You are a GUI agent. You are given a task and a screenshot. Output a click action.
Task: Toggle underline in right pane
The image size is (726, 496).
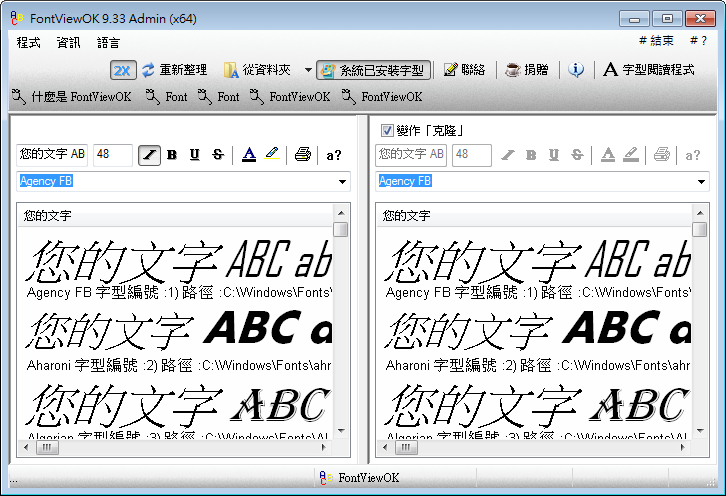pos(554,155)
